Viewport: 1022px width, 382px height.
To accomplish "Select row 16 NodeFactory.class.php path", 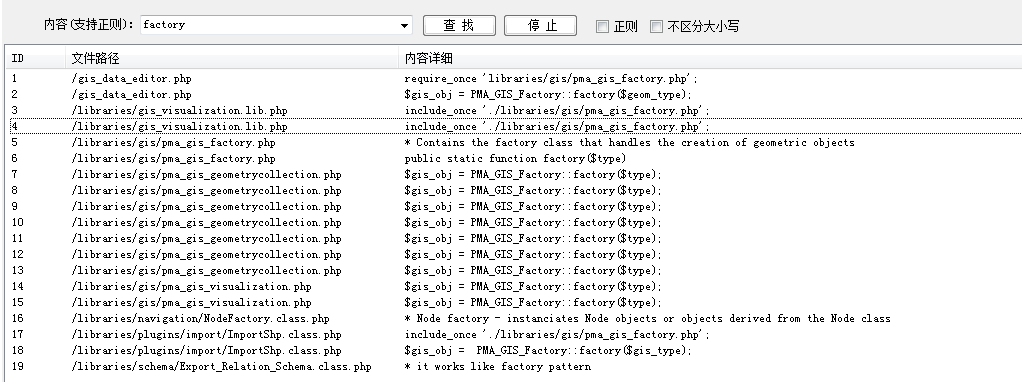I will [x=201, y=319].
